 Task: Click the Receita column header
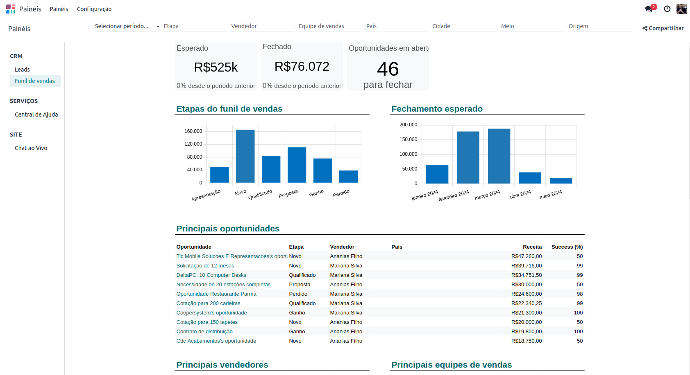click(x=532, y=247)
